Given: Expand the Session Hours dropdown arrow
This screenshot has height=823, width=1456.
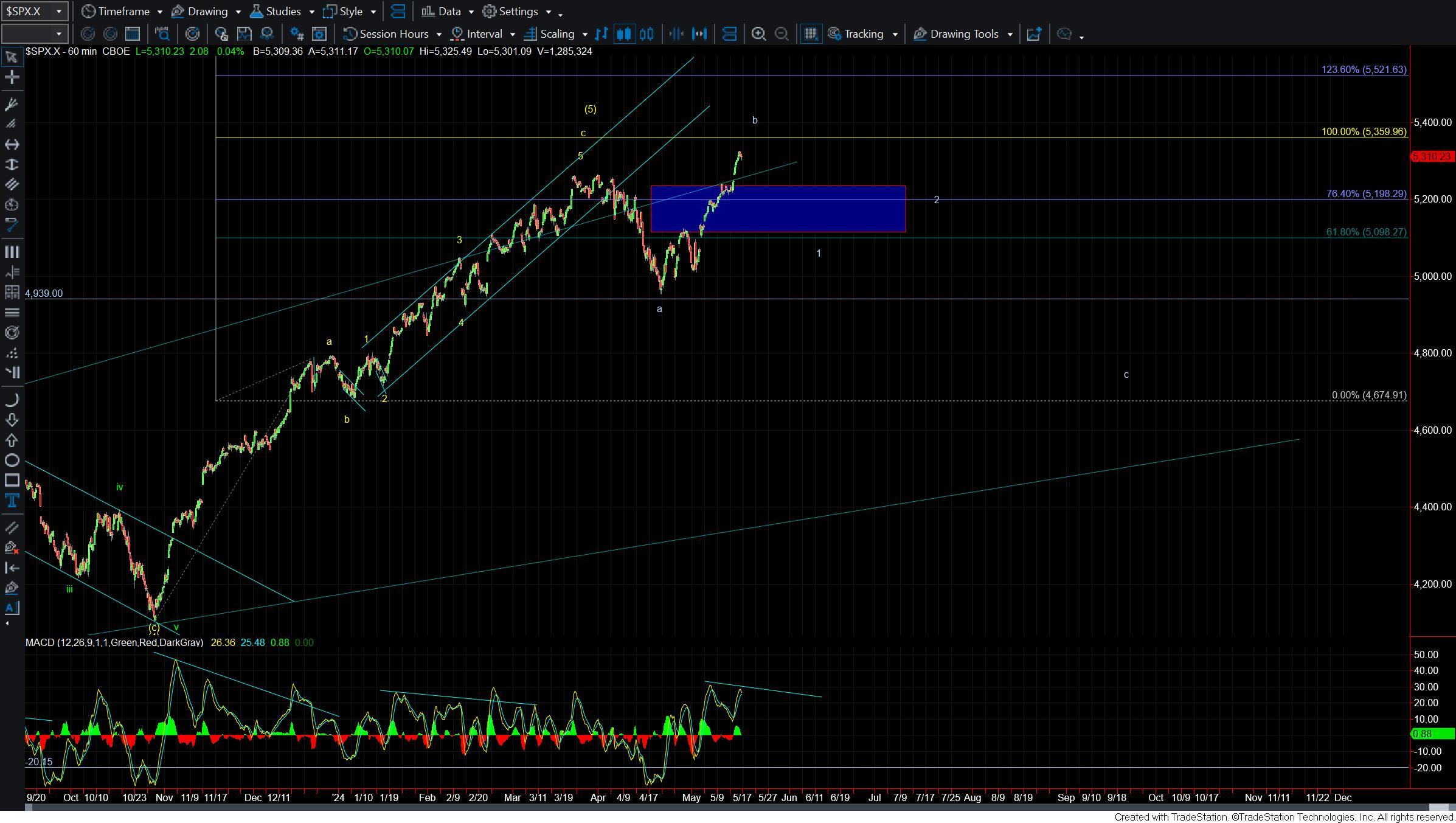Looking at the screenshot, I should [x=439, y=35].
